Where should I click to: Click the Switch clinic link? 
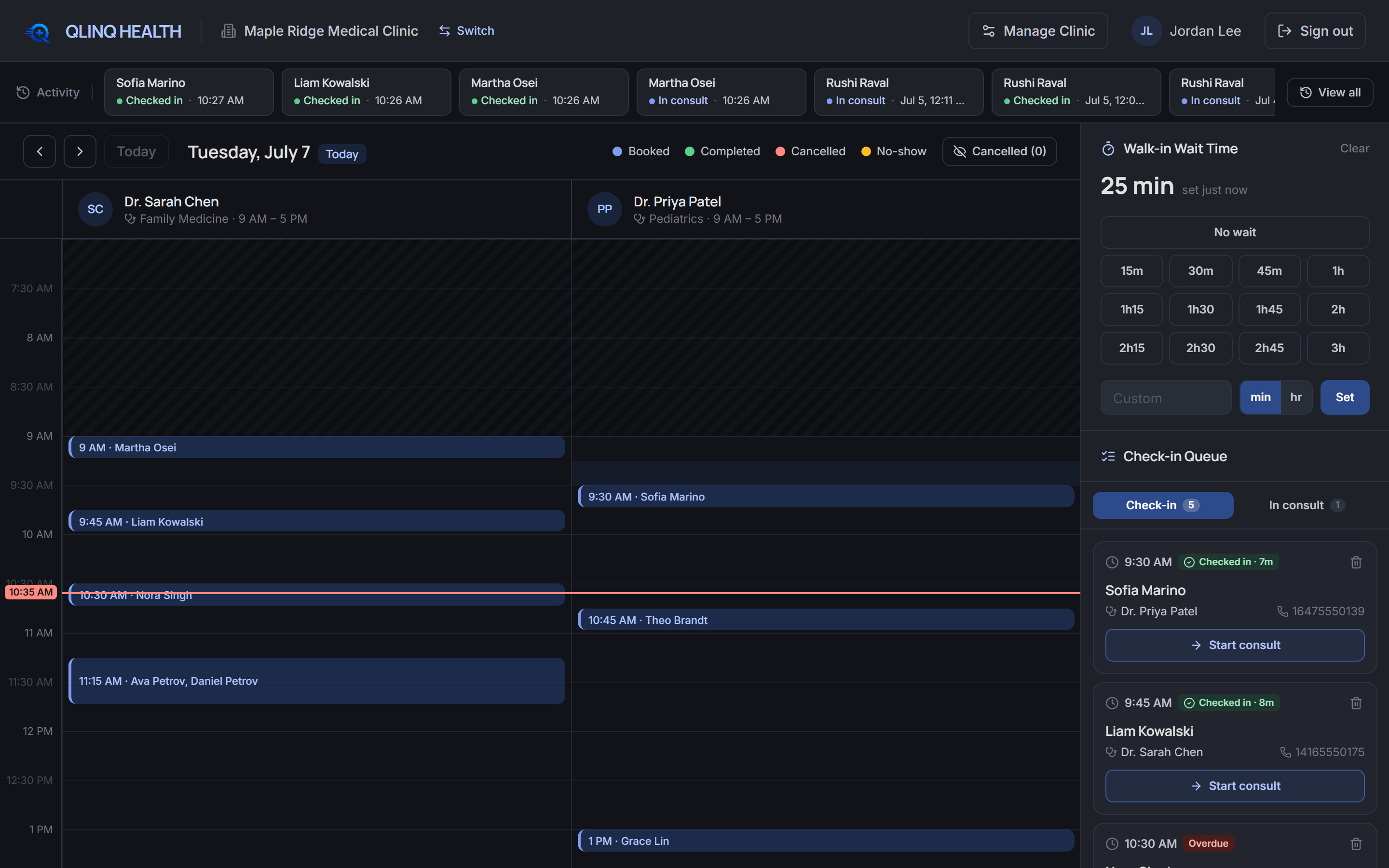[x=466, y=31]
